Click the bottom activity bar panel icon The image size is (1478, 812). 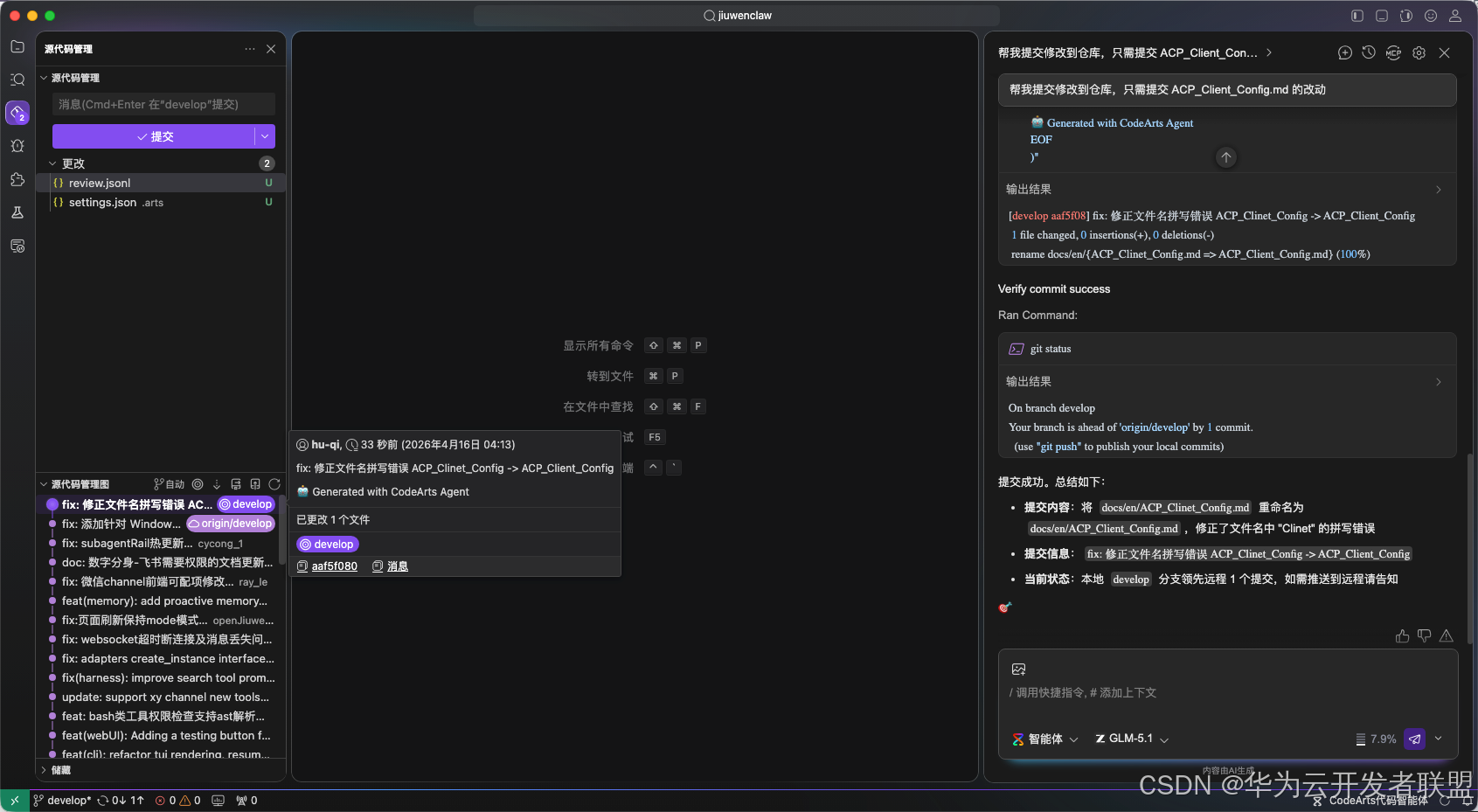pos(17,246)
